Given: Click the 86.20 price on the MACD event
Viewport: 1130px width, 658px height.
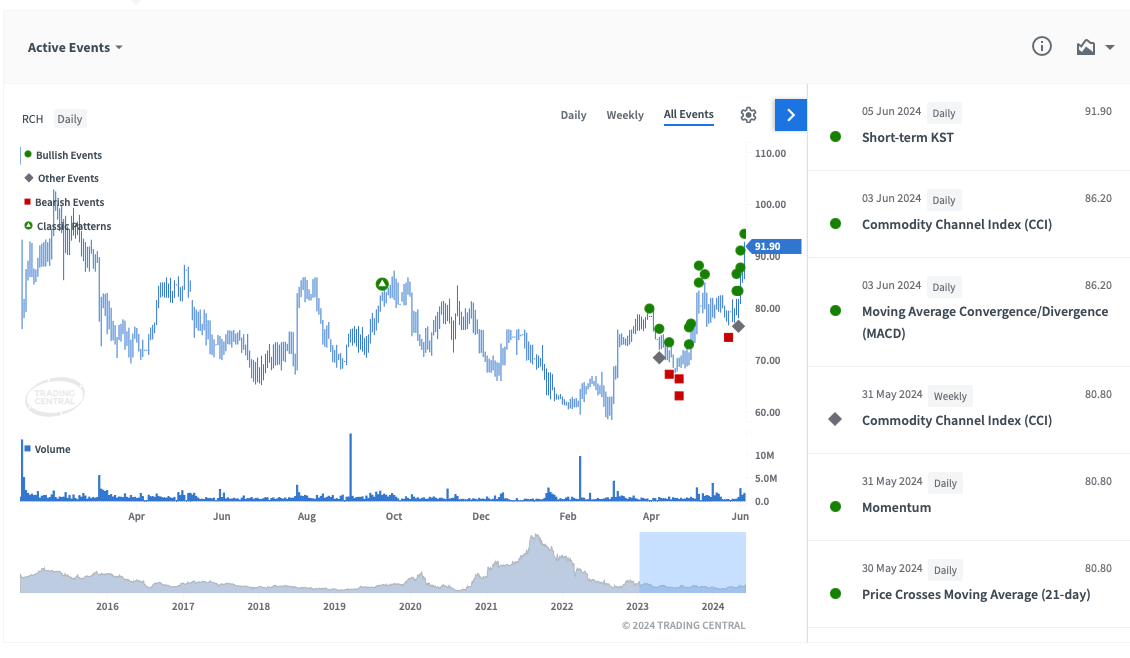Looking at the screenshot, I should [1098, 285].
